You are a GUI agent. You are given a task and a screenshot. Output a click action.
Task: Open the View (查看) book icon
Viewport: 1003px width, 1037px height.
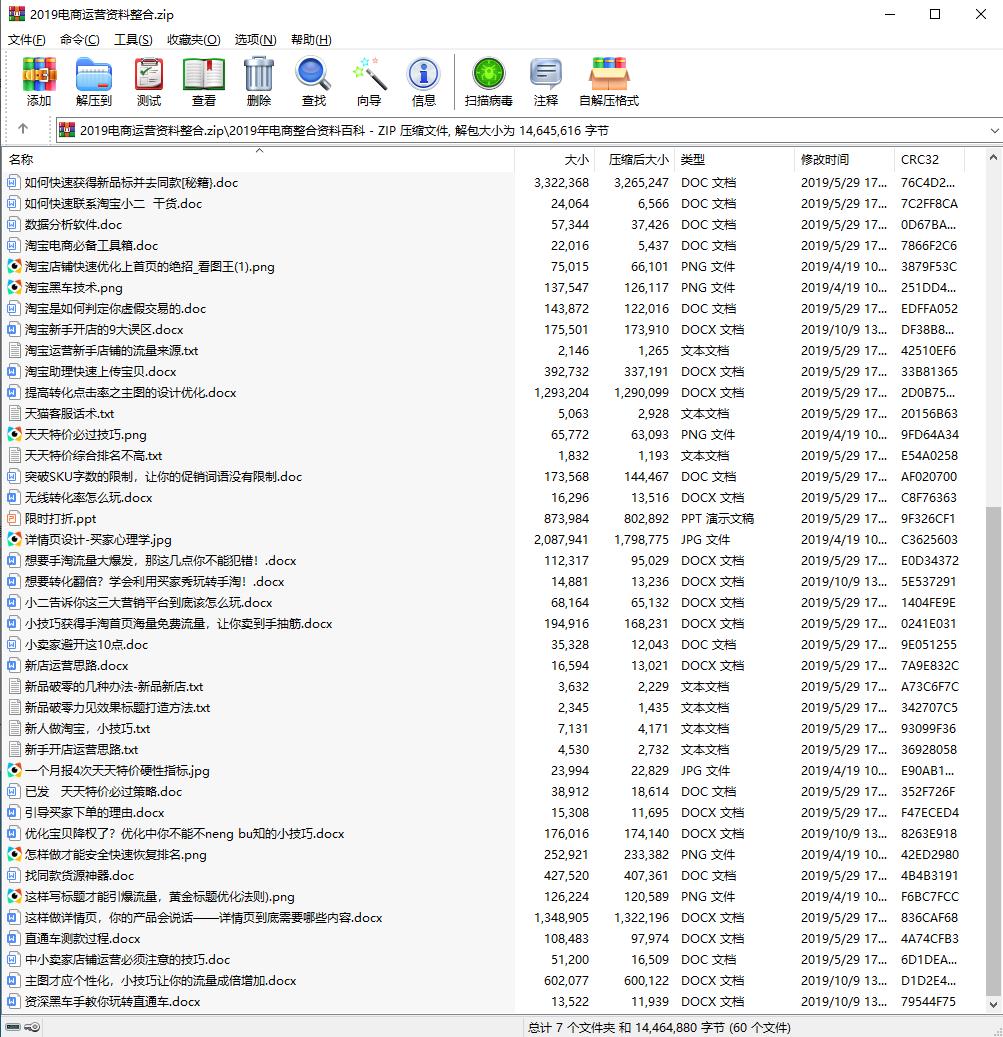(x=204, y=74)
